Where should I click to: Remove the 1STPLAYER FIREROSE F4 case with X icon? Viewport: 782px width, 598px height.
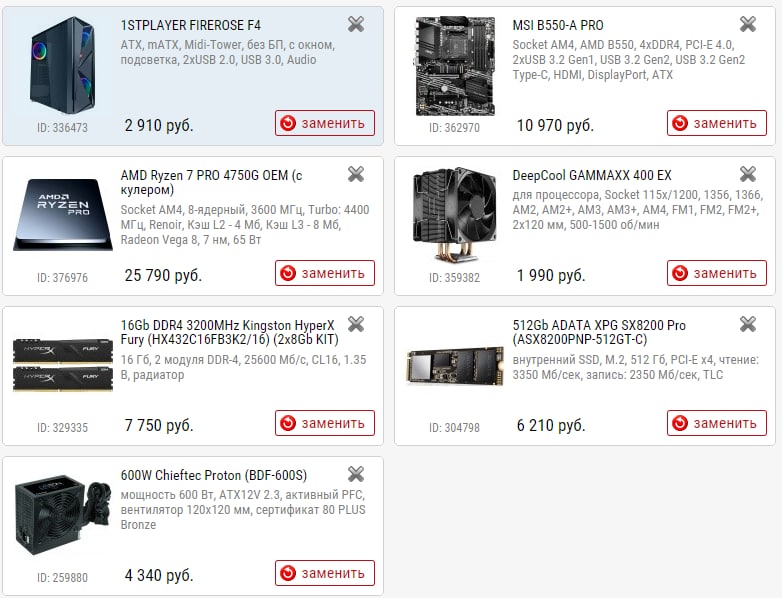[356, 24]
